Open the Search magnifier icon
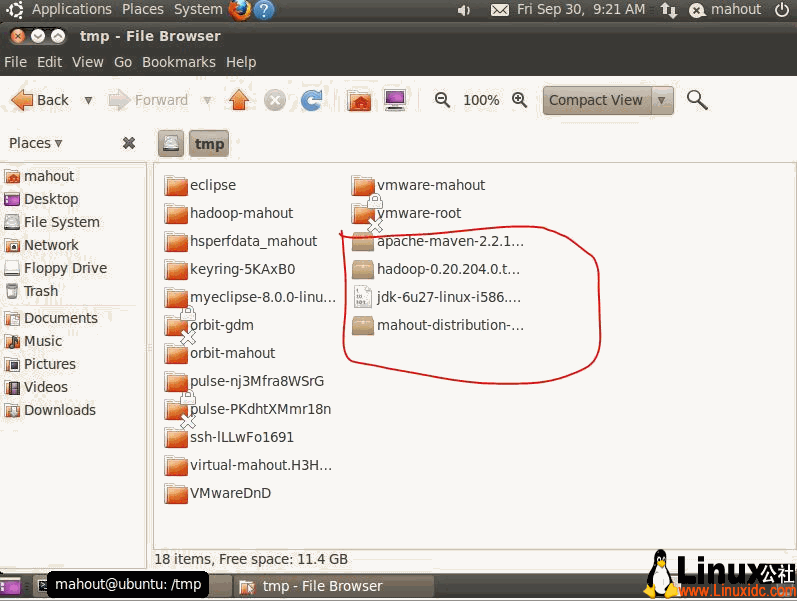 coord(697,100)
